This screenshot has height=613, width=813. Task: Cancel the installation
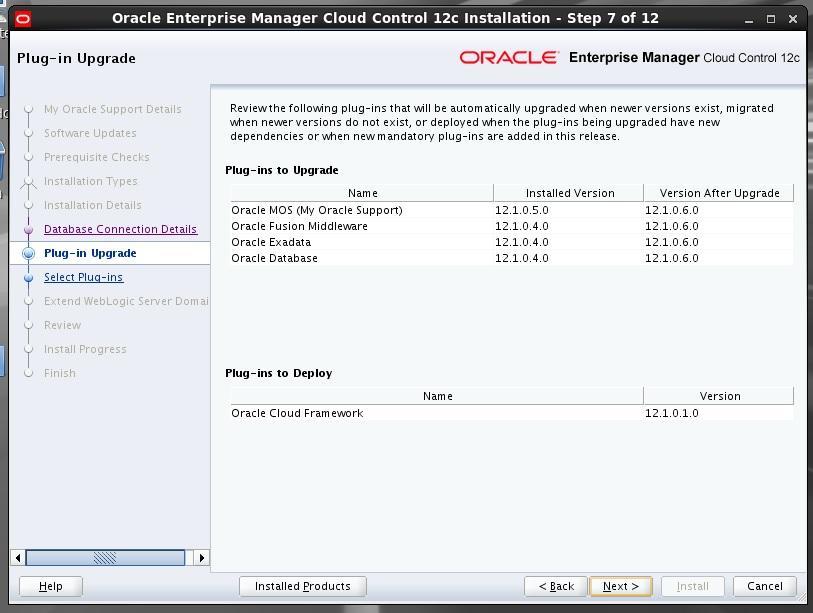(x=765, y=586)
